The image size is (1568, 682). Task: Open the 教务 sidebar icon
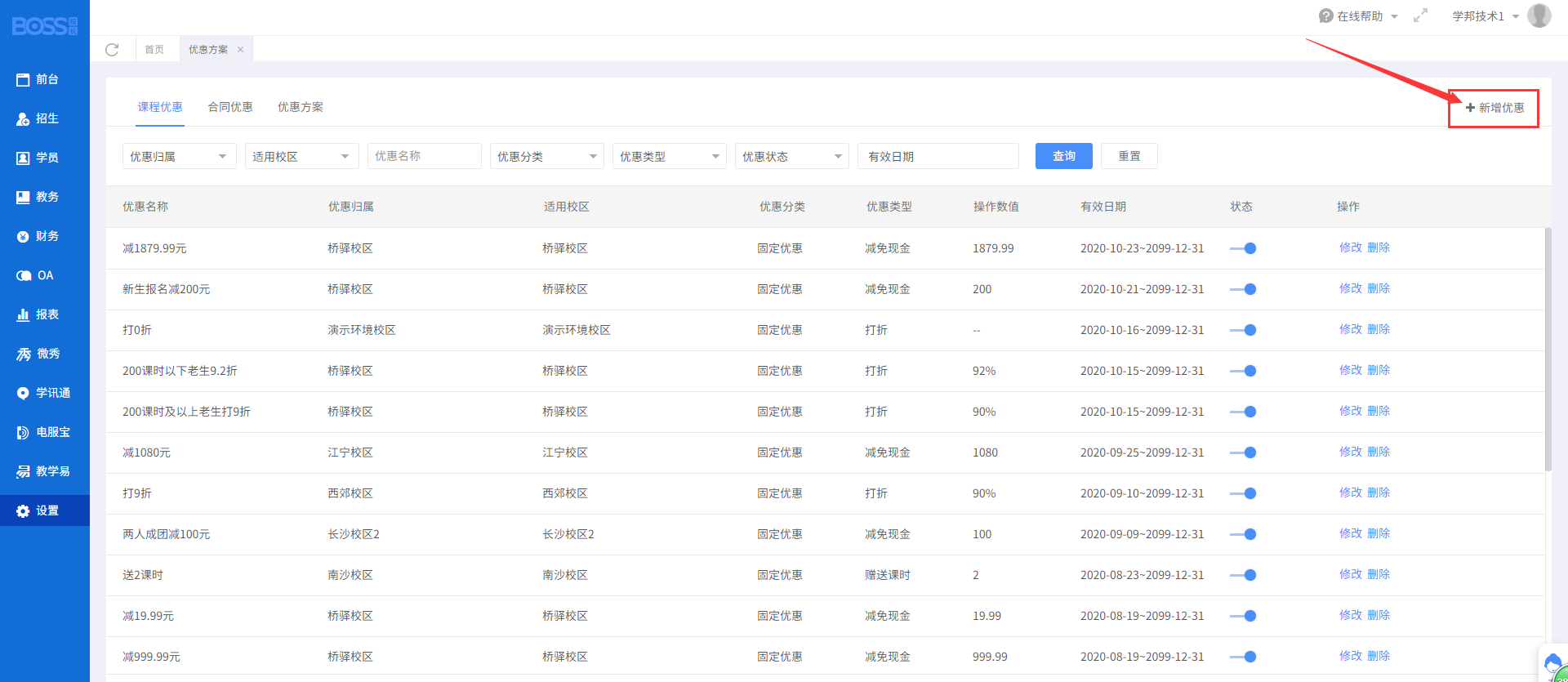(23, 198)
